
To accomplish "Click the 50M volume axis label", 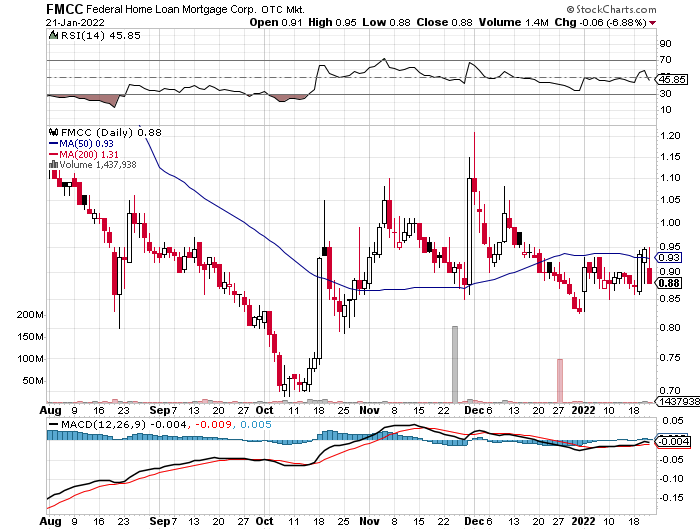I will coord(33,381).
